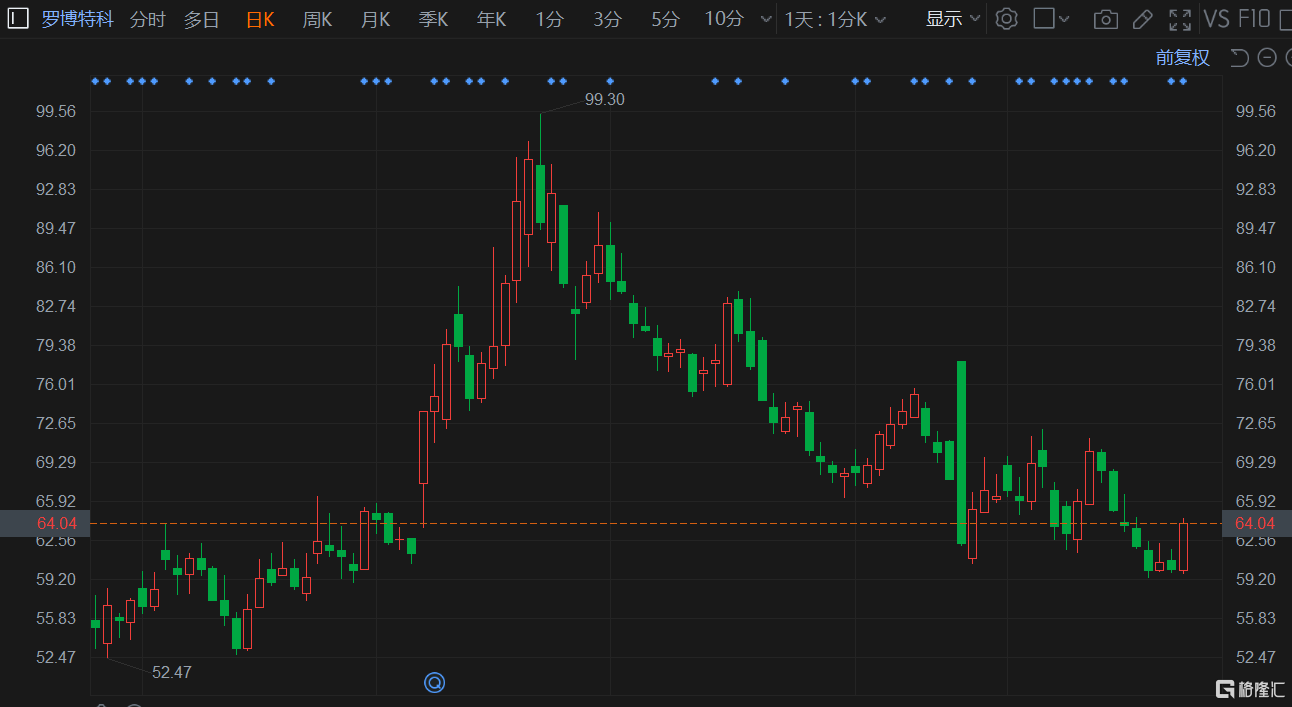The image size is (1292, 707).
Task: Click the undo arrow icon
Action: click(1240, 58)
